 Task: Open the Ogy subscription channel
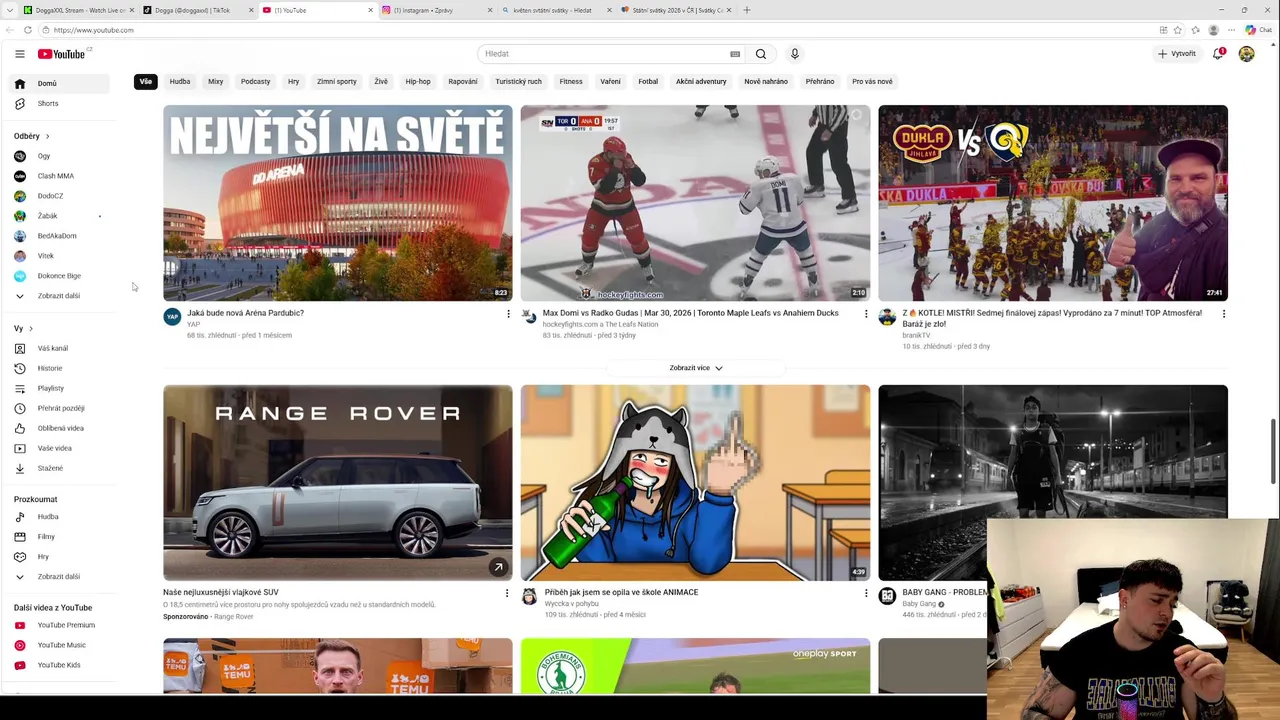tap(58, 156)
